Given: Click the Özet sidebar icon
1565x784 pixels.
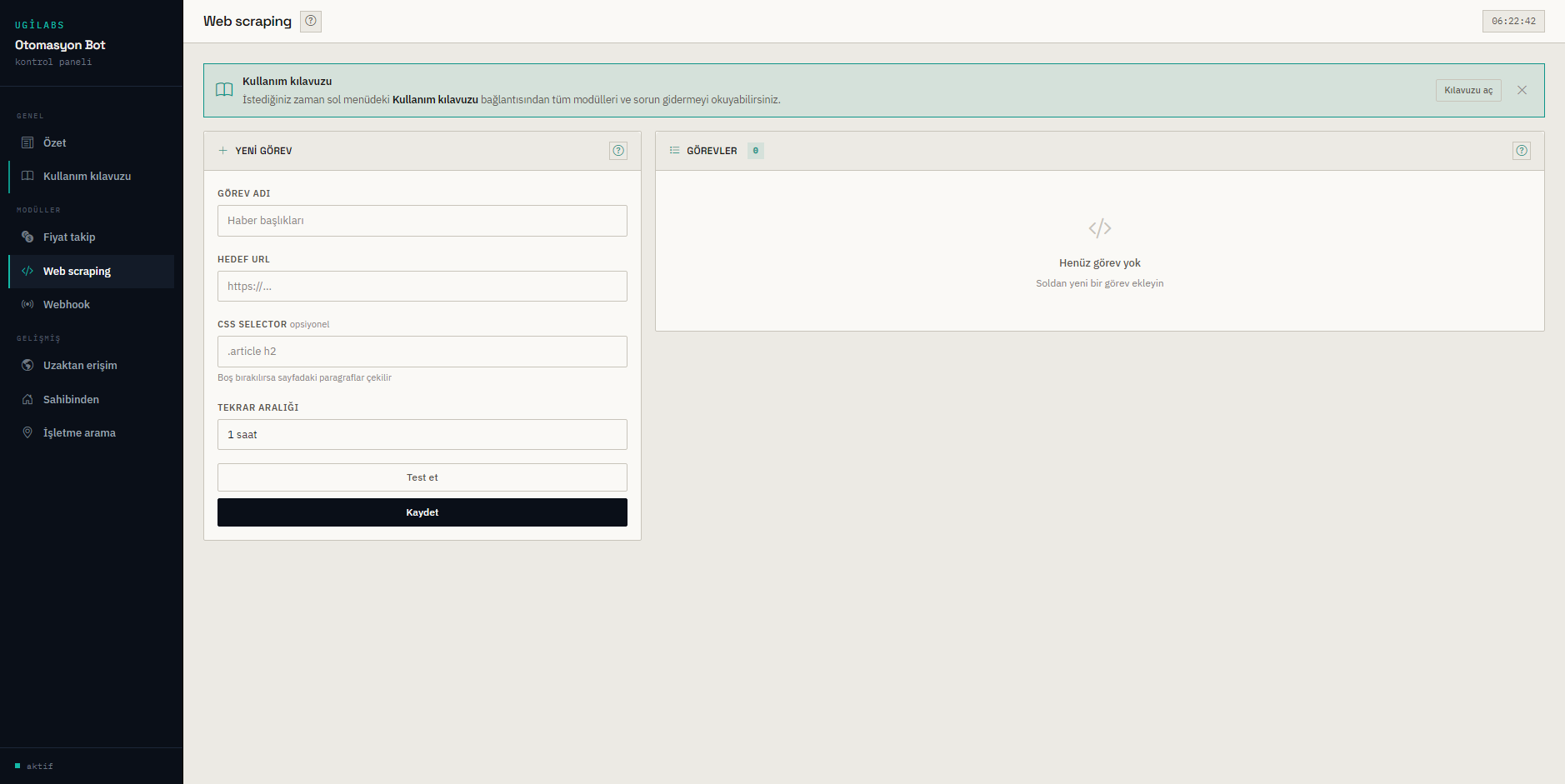Looking at the screenshot, I should pos(27,142).
